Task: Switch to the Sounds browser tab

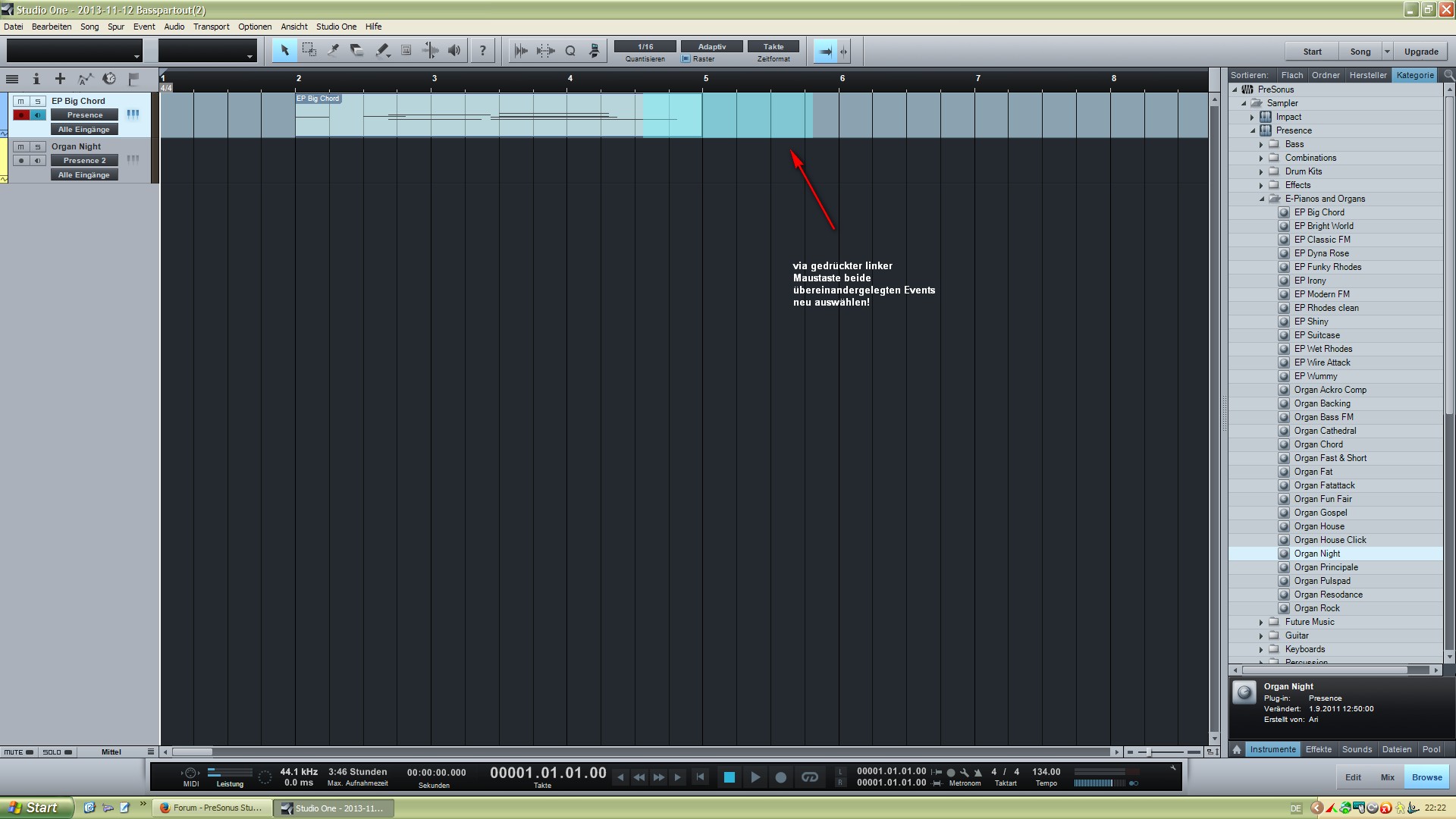Action: click(1357, 749)
